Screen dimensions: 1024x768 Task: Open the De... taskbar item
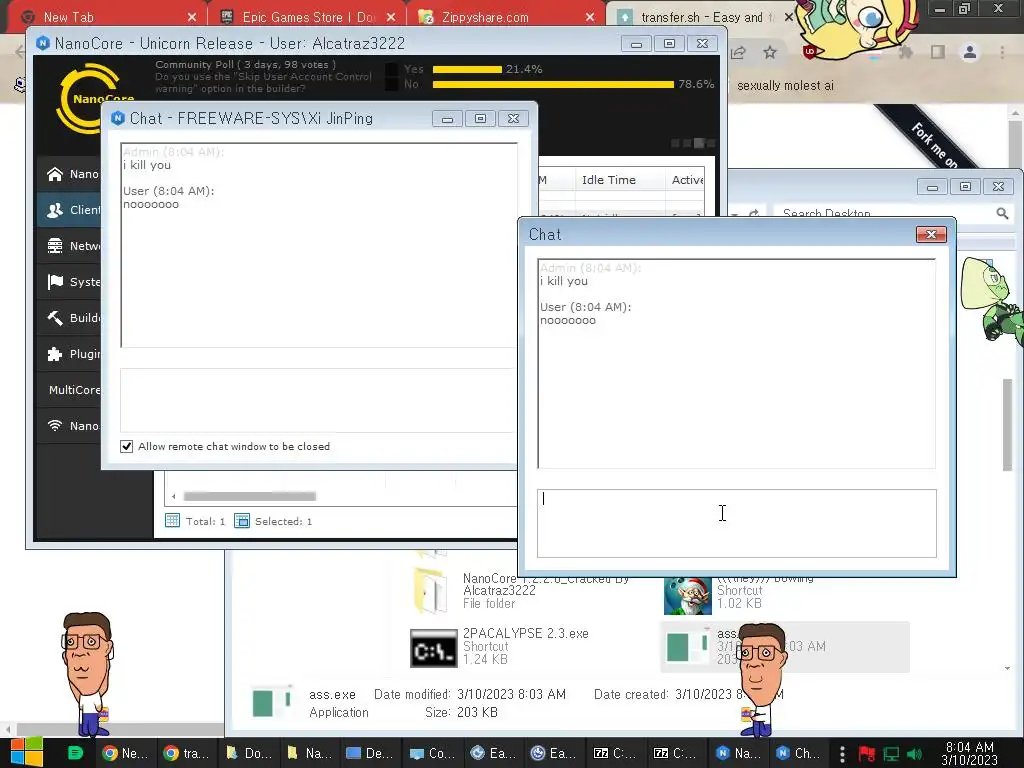pos(369,753)
